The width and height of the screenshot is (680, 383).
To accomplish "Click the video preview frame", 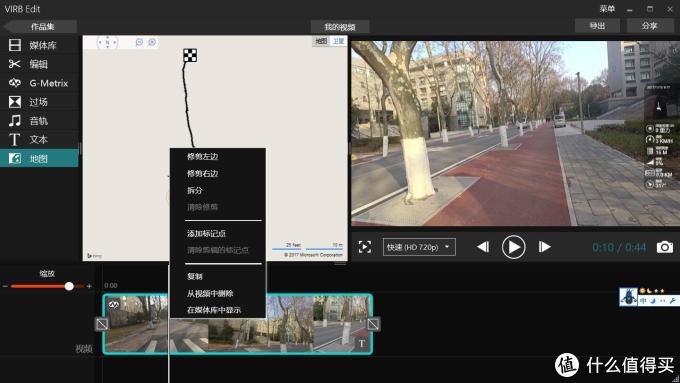I will click(516, 134).
